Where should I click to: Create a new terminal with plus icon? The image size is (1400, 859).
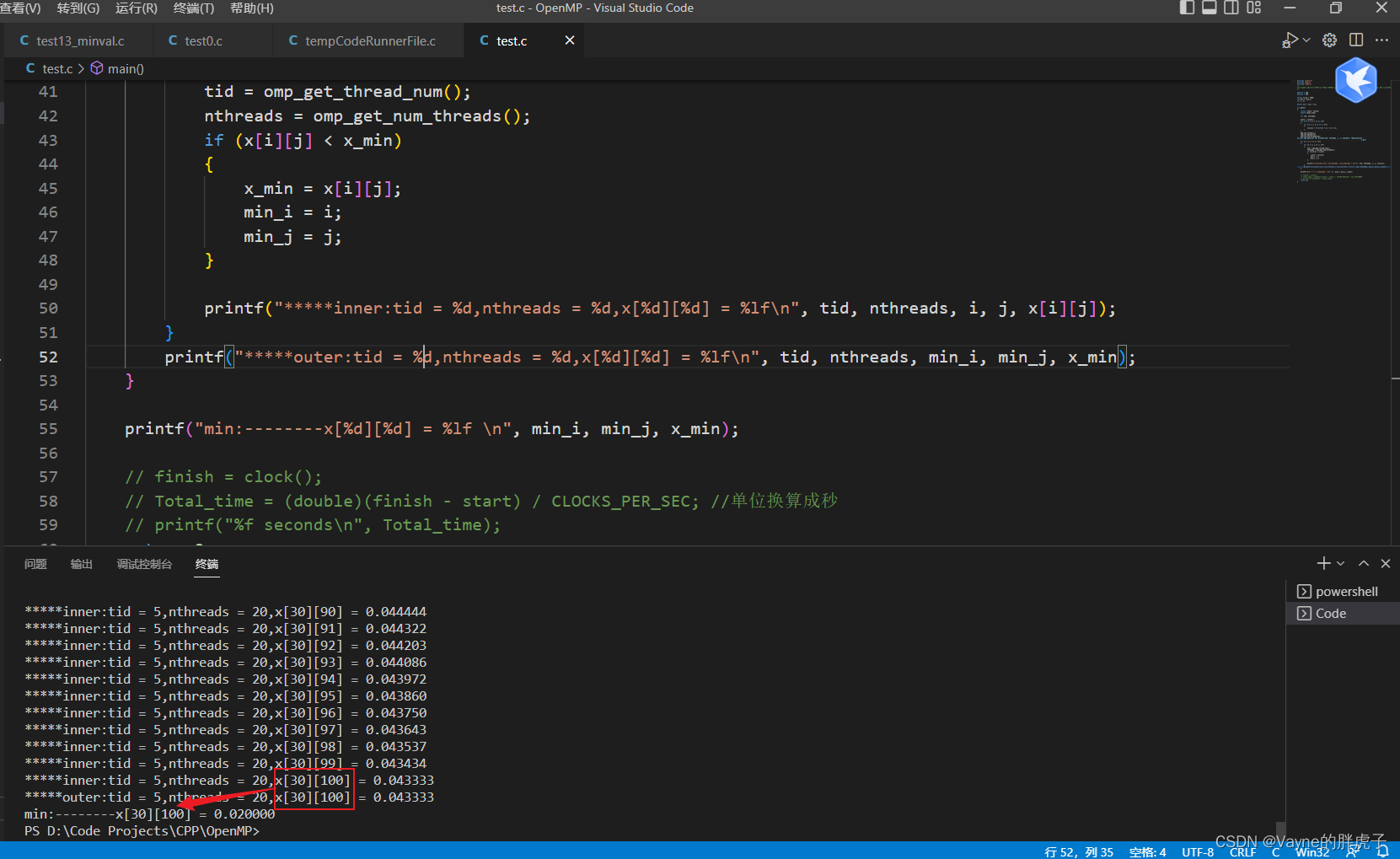1323,563
